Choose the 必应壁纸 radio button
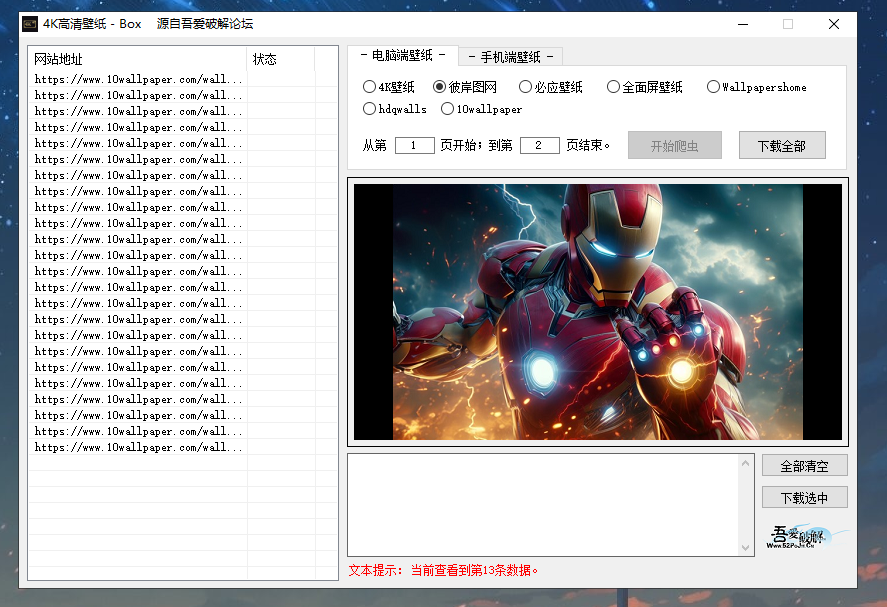This screenshot has height=607, width=887. pos(526,87)
